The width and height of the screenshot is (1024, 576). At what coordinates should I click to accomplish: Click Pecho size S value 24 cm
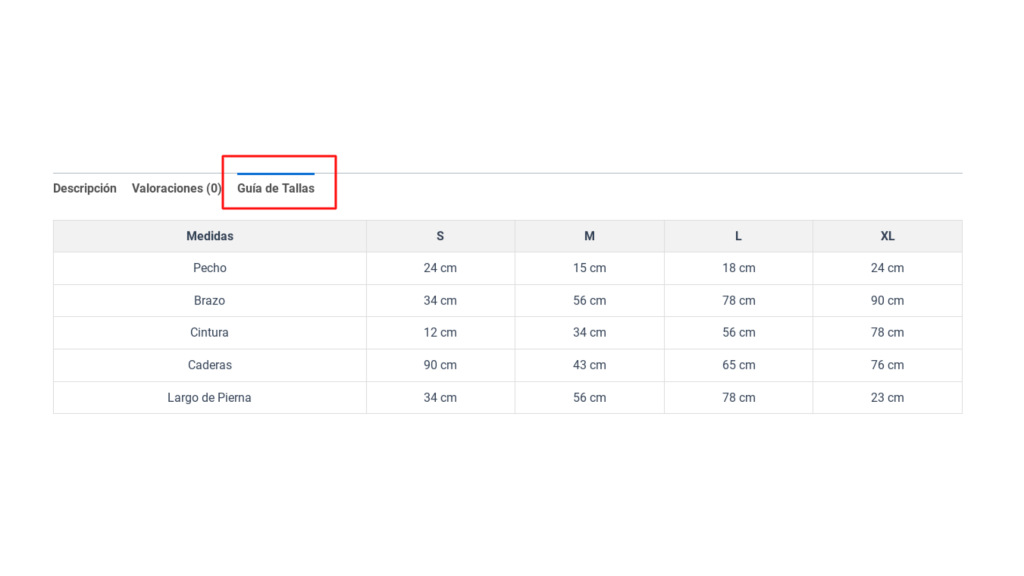[x=440, y=268]
